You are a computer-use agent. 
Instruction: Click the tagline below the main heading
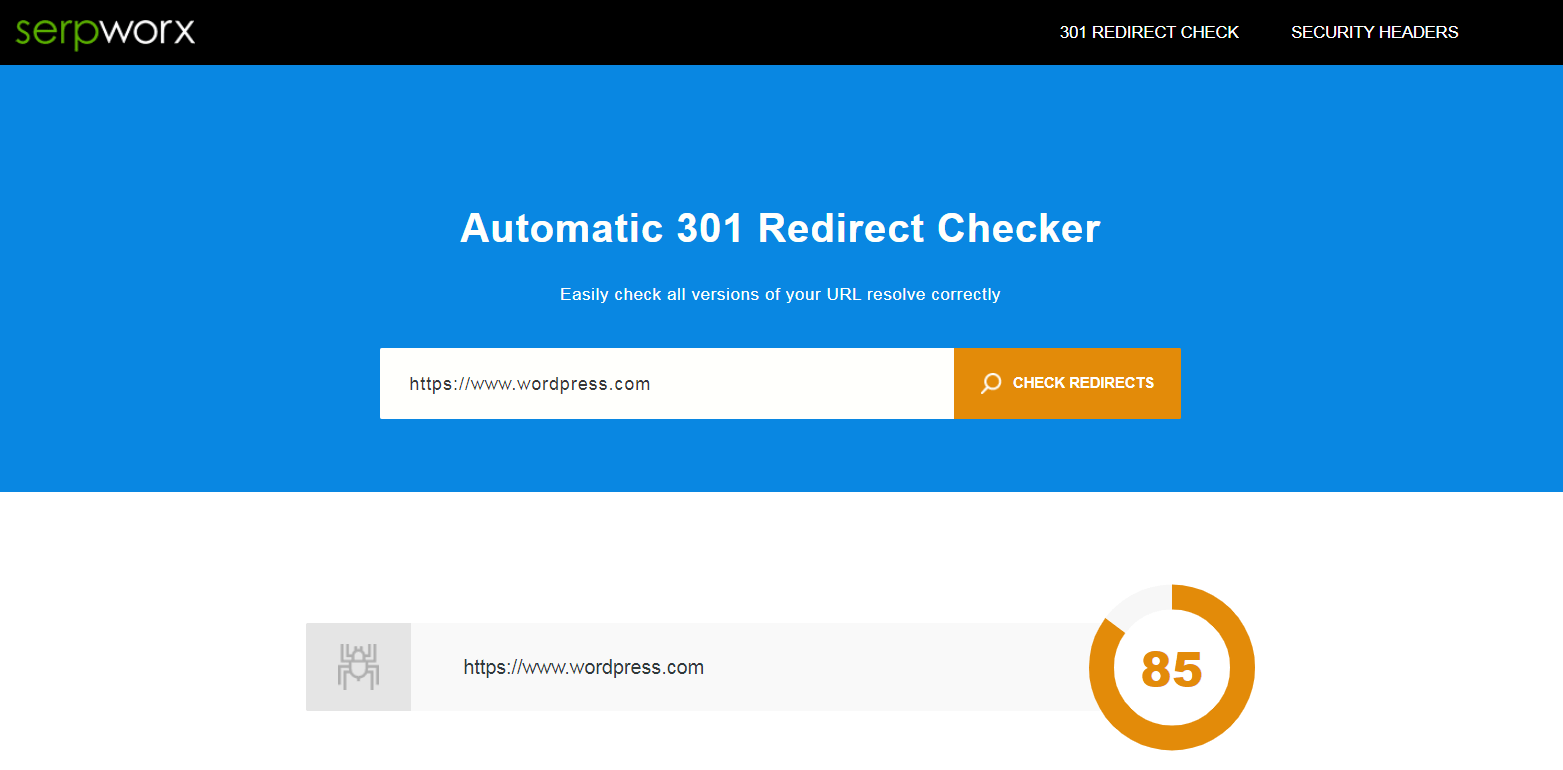tap(780, 294)
